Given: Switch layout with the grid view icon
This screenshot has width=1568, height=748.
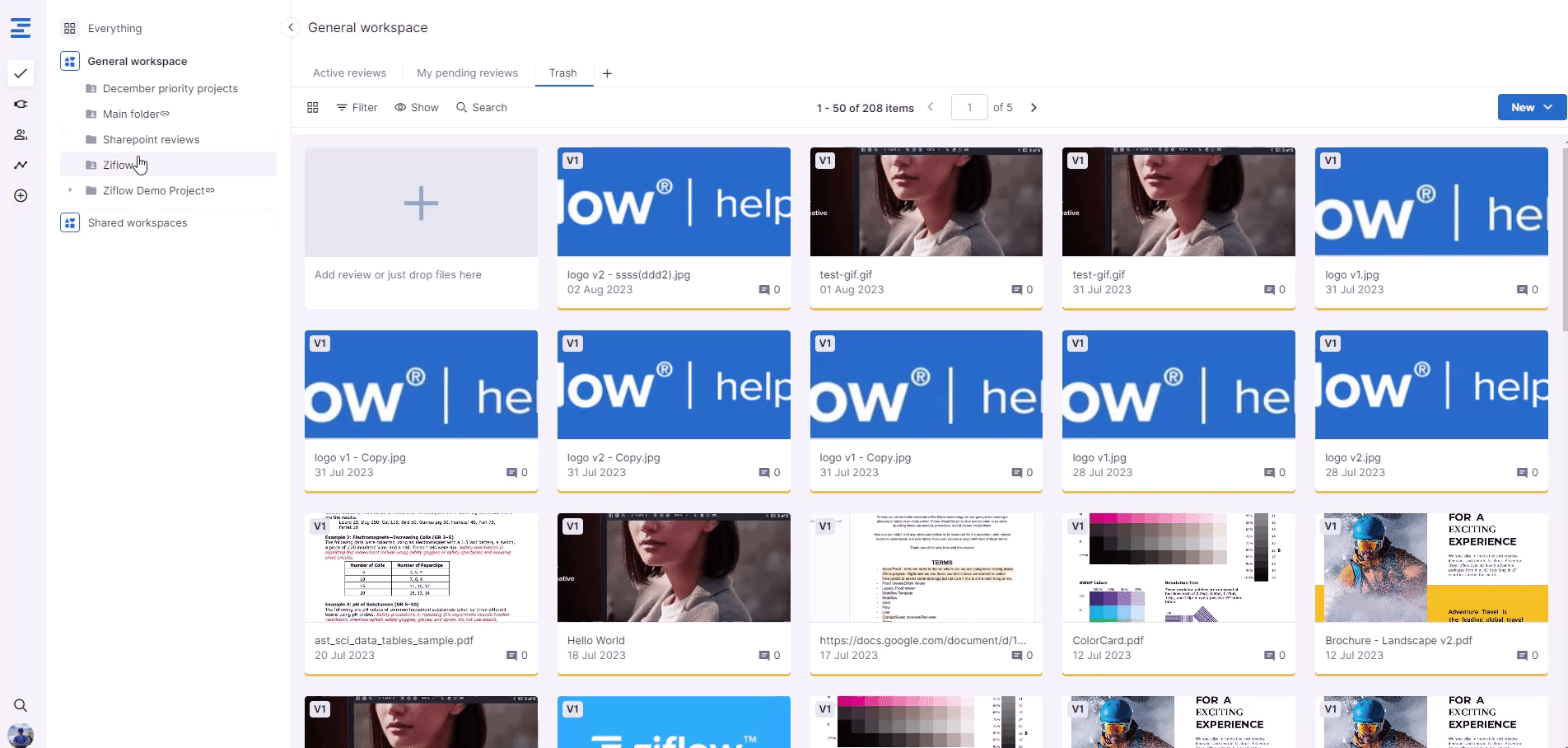Looking at the screenshot, I should [313, 108].
